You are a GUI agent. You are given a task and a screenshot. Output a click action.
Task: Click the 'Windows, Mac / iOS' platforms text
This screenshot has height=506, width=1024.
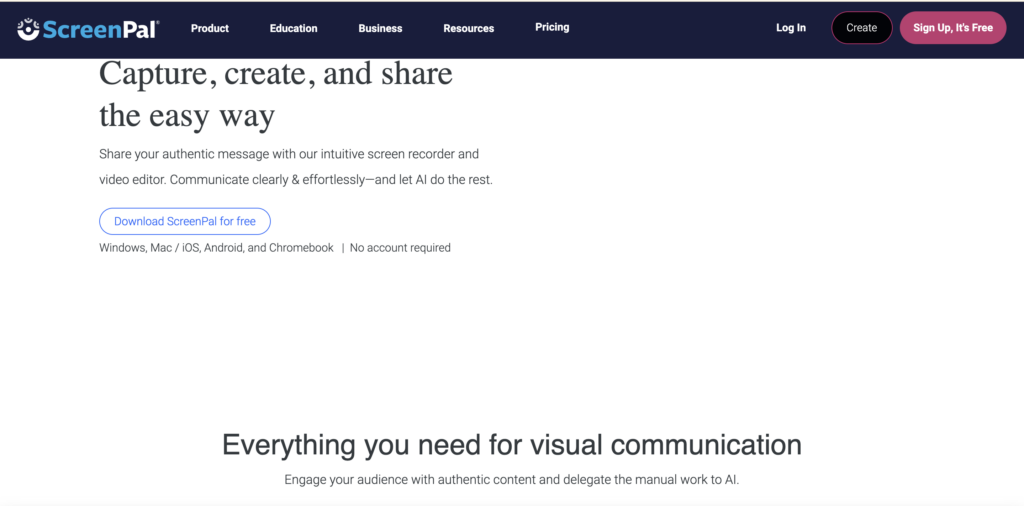coord(216,248)
